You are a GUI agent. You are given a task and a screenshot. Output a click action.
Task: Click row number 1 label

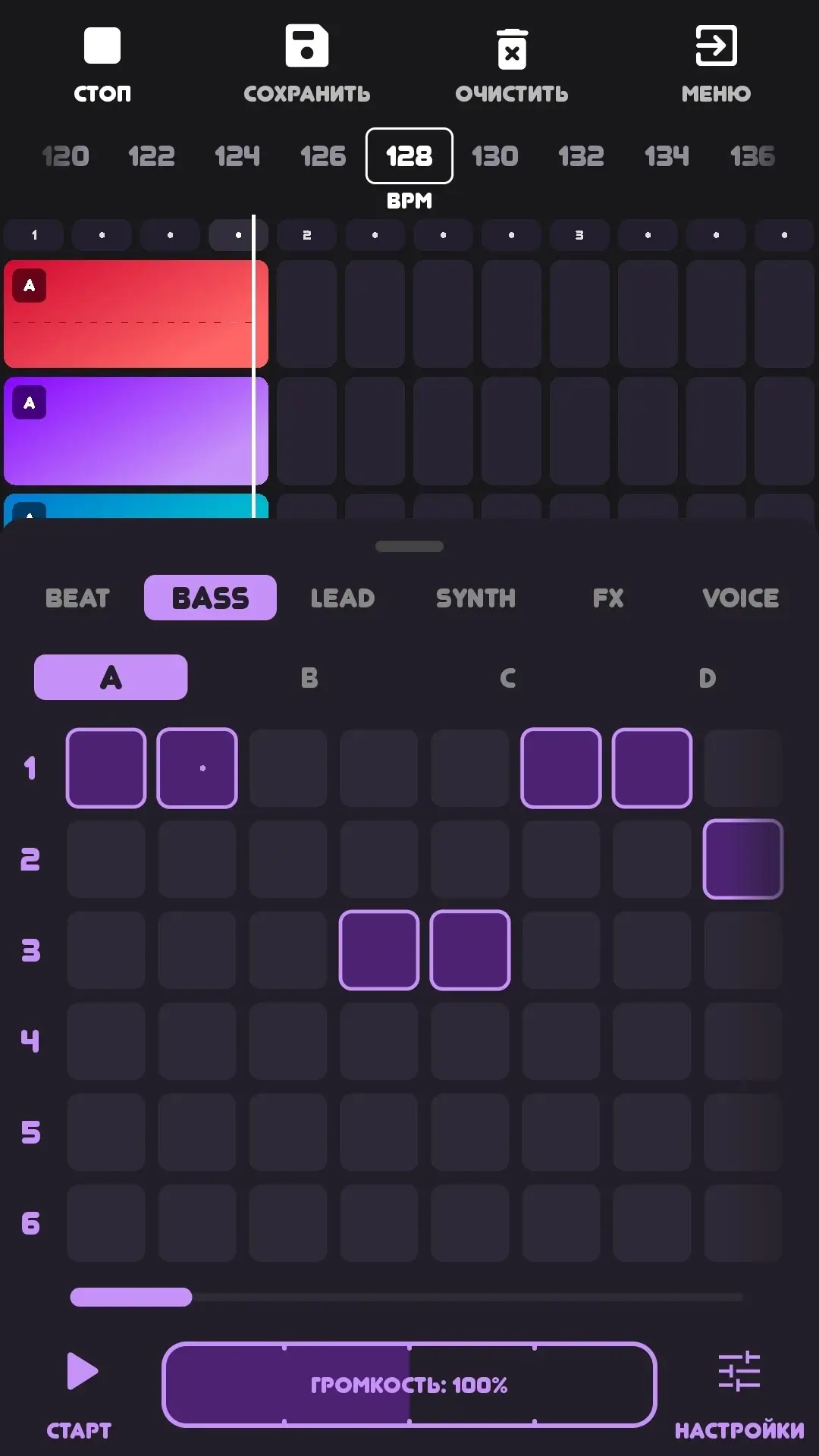(30, 768)
